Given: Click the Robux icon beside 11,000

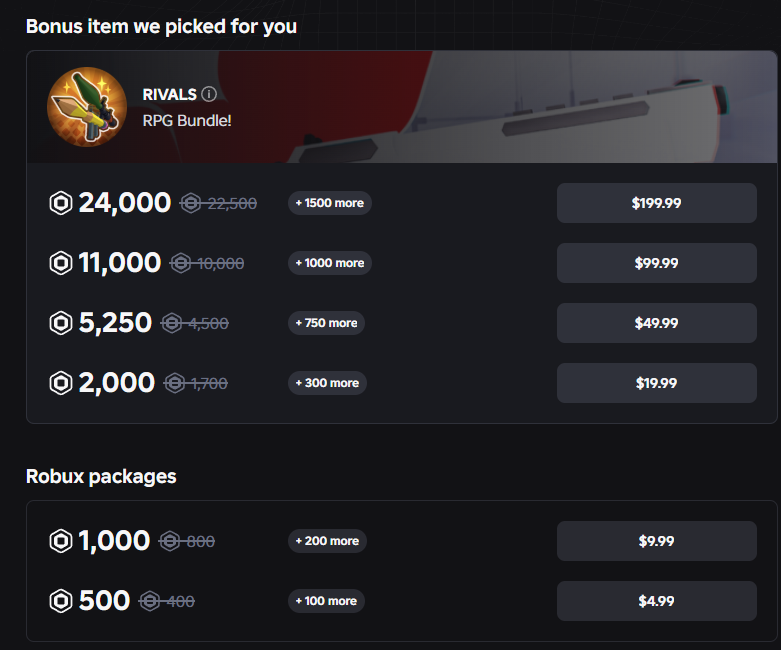Looking at the screenshot, I should click(61, 263).
